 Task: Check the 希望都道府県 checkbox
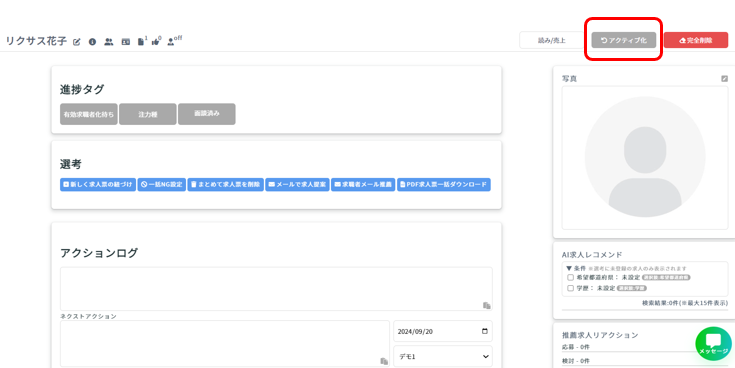click(570, 278)
